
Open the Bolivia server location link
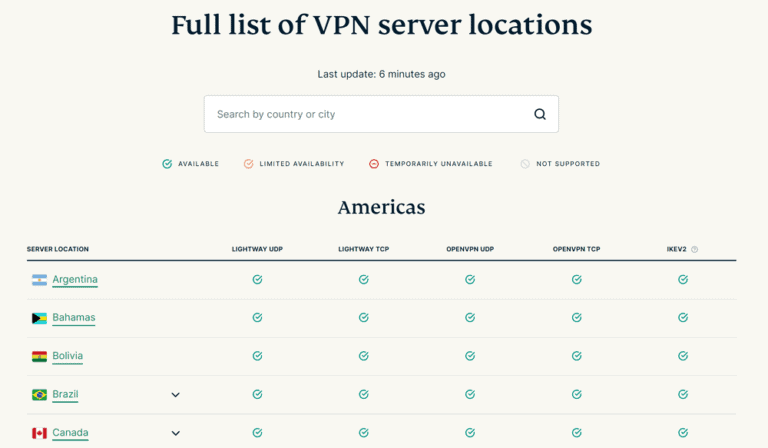[x=68, y=356]
